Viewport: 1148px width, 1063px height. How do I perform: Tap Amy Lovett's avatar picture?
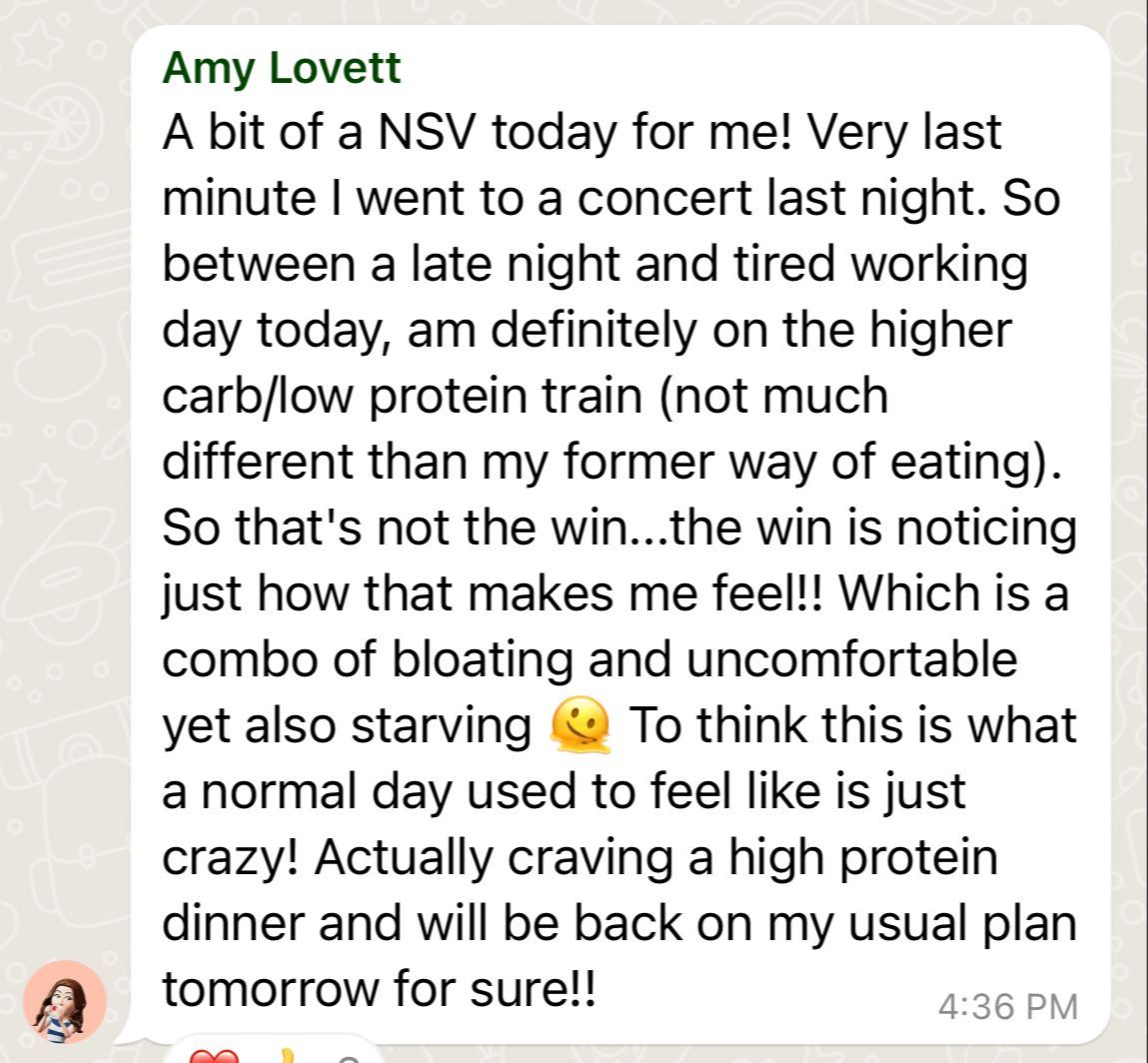pos(65,1000)
